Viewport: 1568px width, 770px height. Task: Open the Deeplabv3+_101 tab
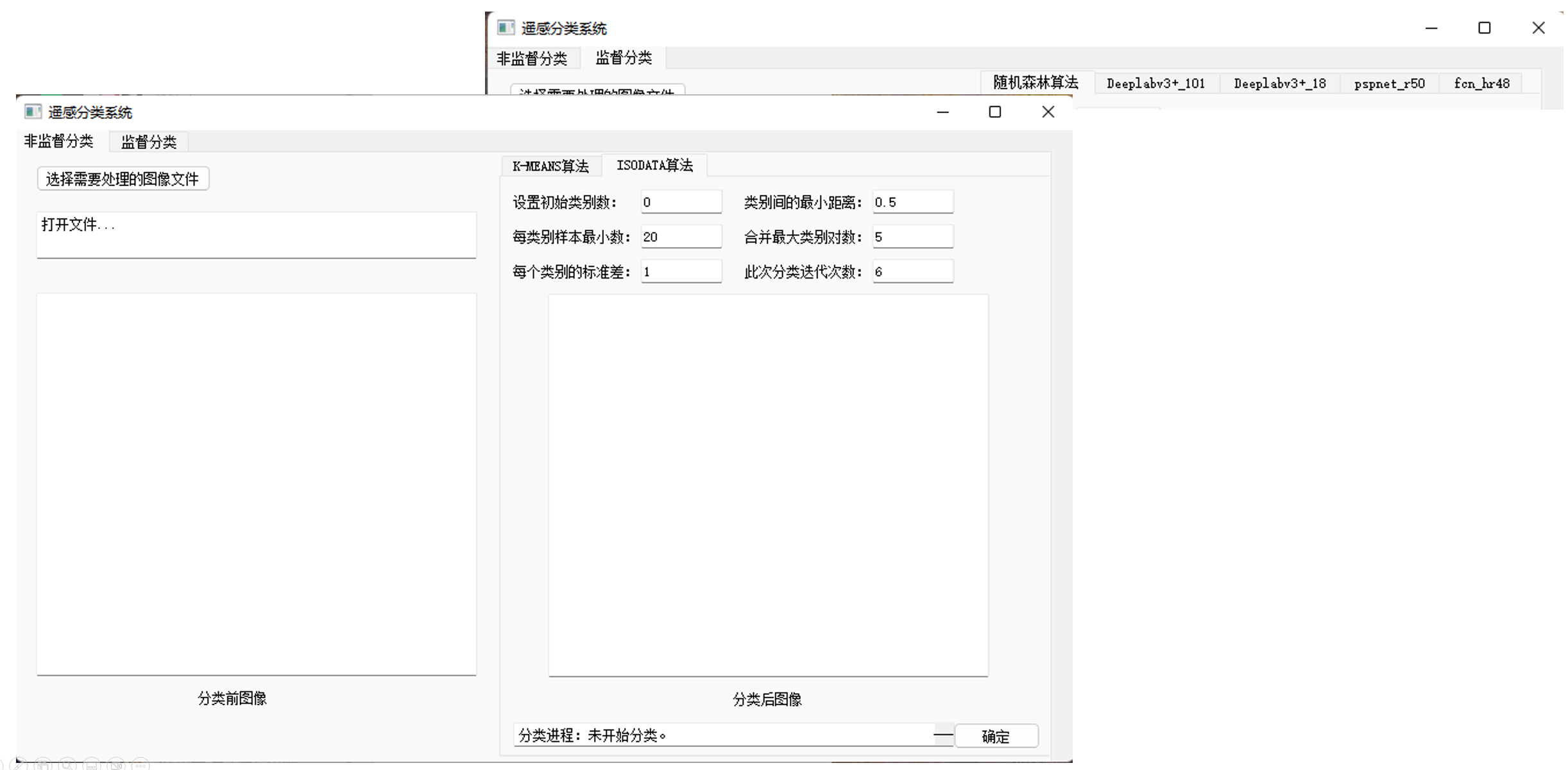coord(1155,83)
